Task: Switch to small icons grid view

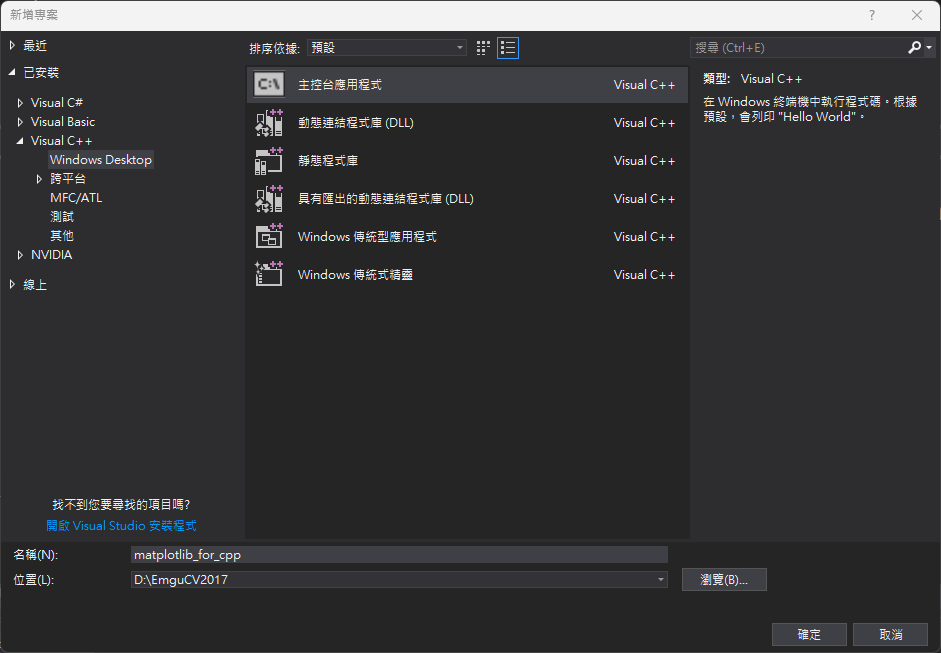Action: pyautogui.click(x=483, y=48)
